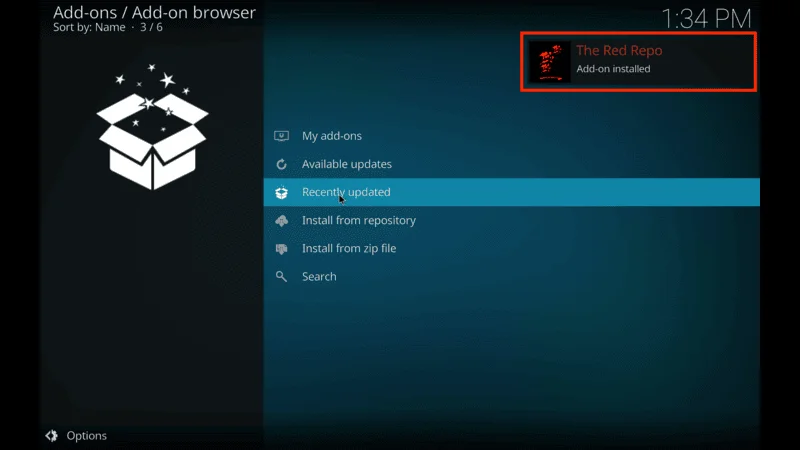Viewport: 800px width, 450px height.
Task: Open the Options label at the bottom
Action: (x=86, y=436)
